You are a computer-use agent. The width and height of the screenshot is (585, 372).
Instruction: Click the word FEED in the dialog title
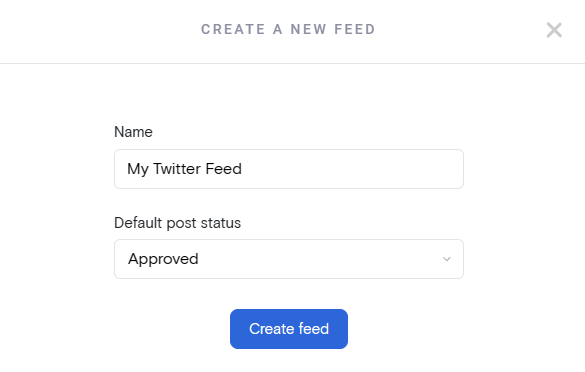(x=354, y=29)
